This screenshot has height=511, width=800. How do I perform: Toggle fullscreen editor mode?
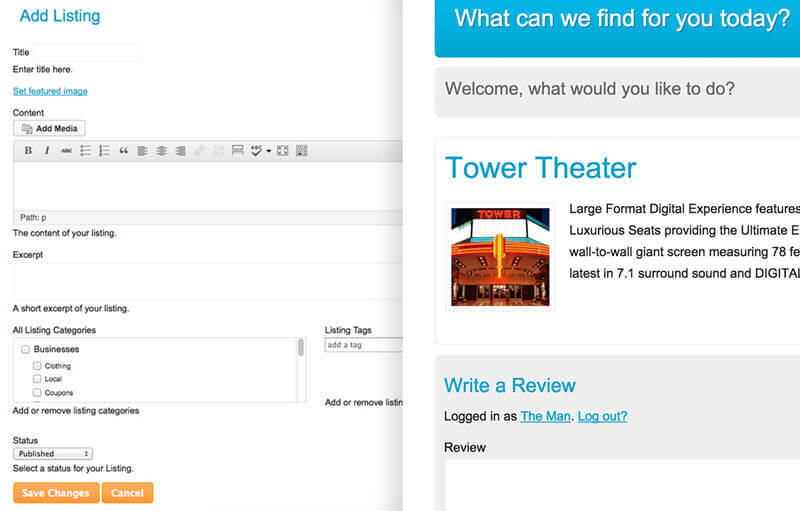pos(283,151)
